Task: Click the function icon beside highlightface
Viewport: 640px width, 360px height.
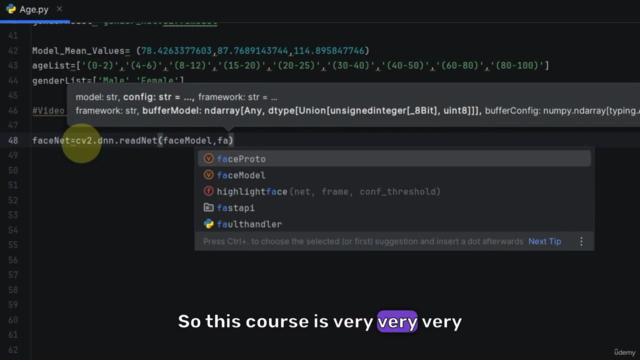Action: tap(209, 191)
